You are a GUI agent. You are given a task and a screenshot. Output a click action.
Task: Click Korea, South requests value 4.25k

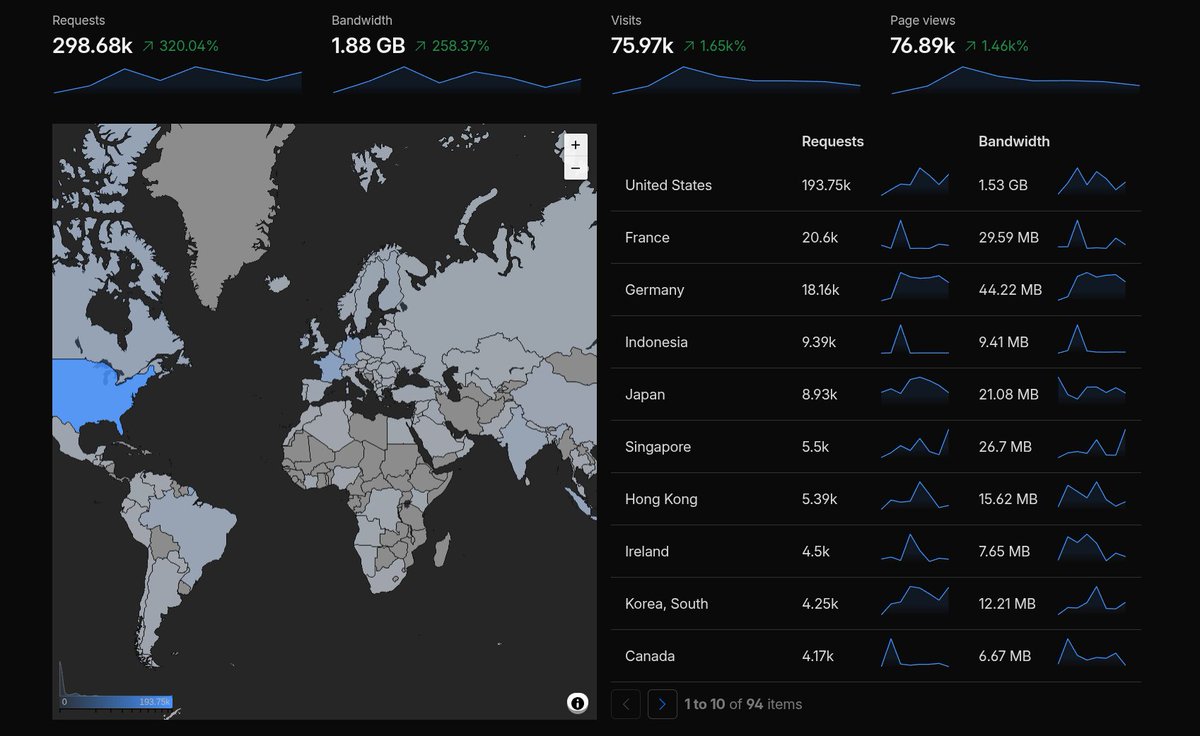[820, 604]
